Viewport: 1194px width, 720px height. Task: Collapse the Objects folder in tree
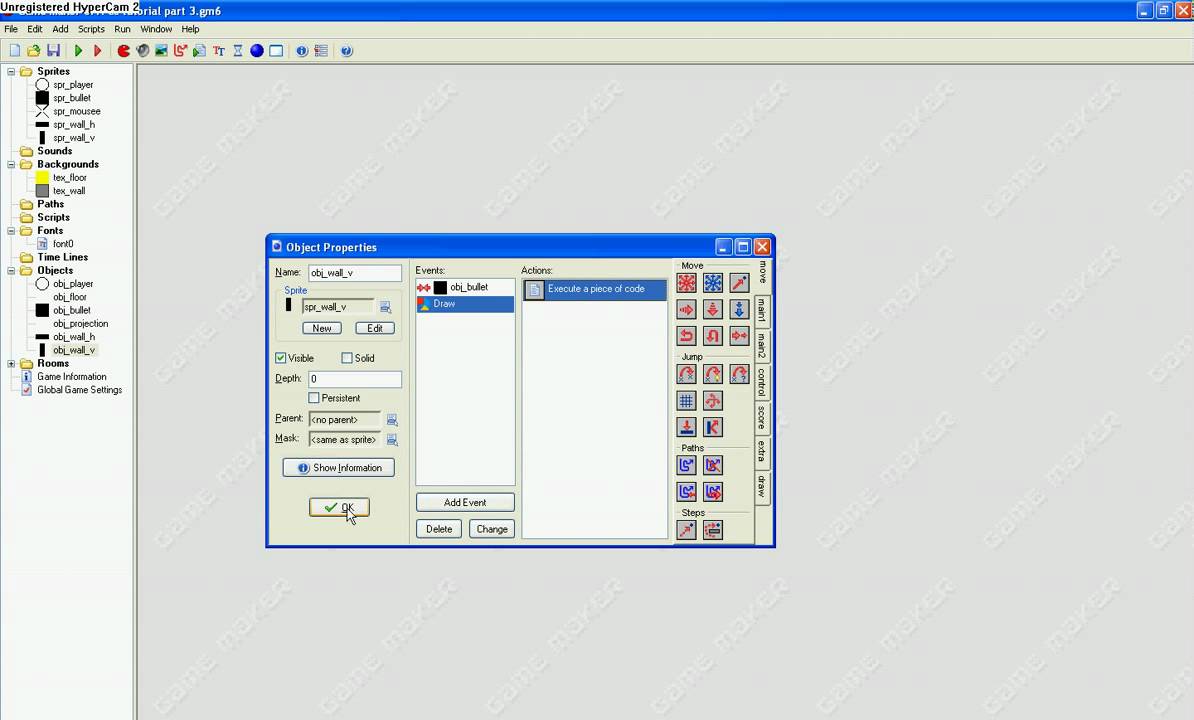pos(11,270)
